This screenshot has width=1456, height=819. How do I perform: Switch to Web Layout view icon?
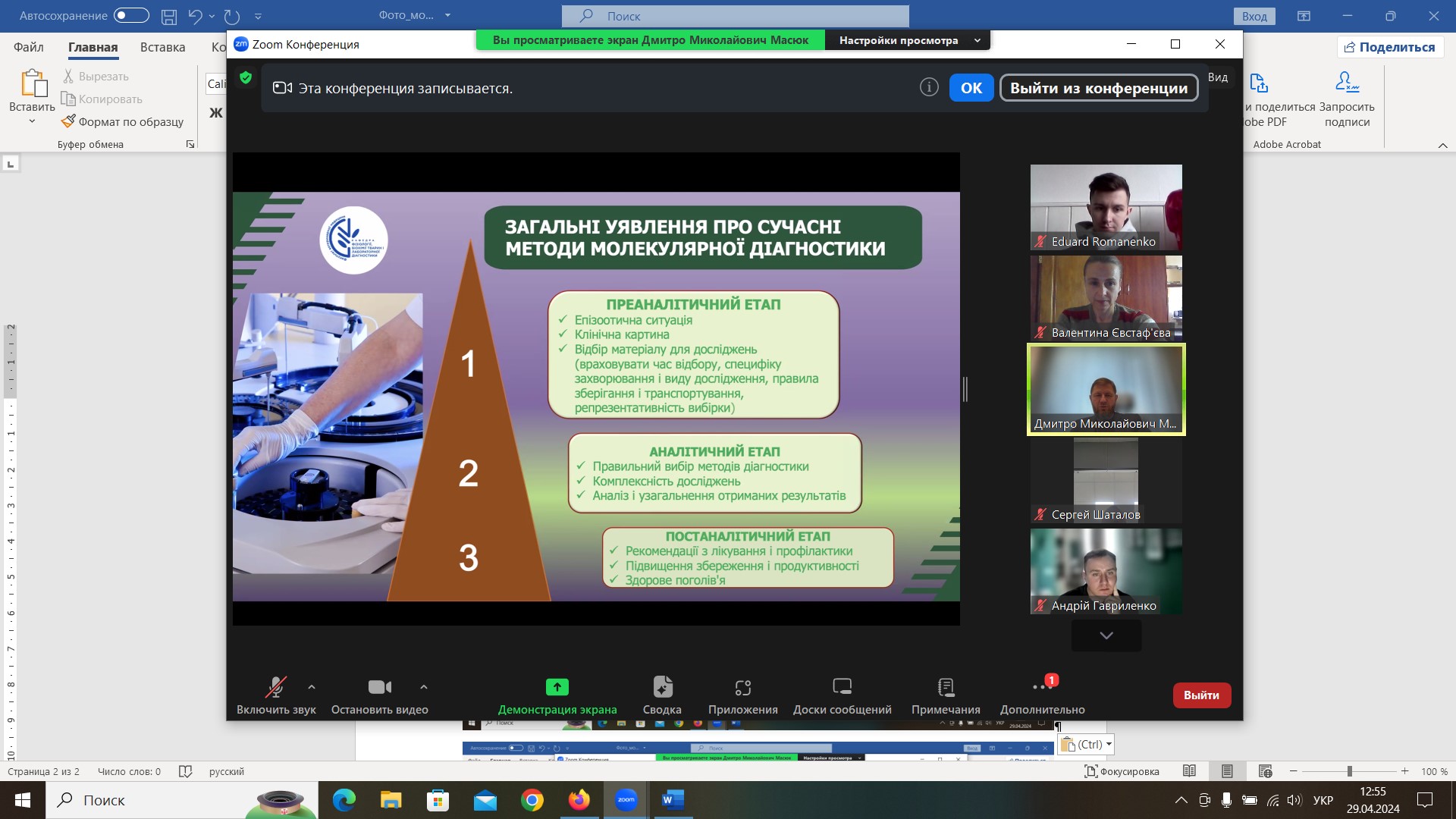1265,771
